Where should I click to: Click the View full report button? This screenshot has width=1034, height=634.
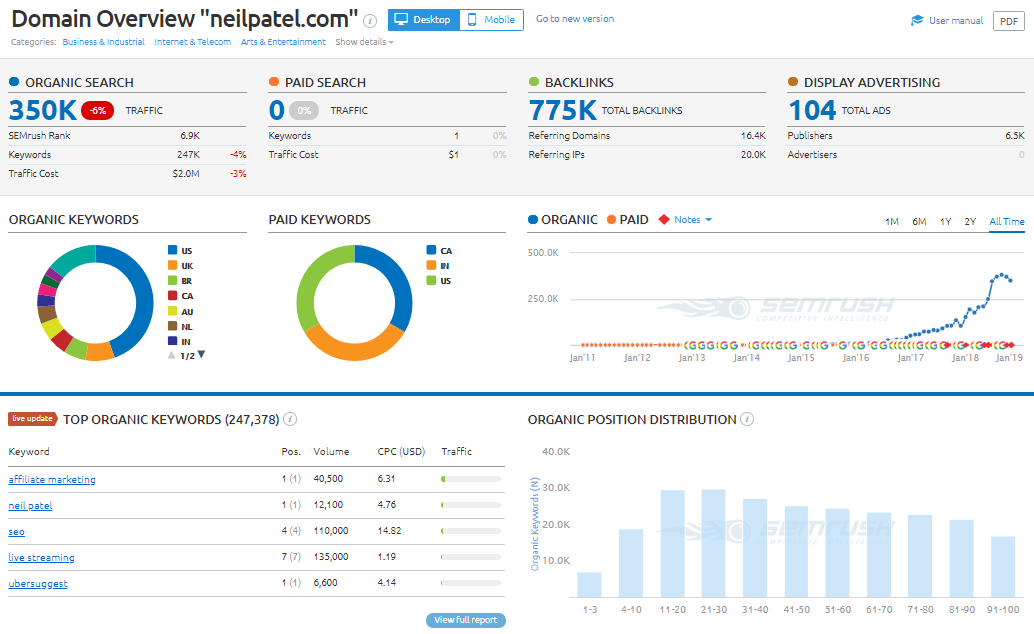[465, 620]
